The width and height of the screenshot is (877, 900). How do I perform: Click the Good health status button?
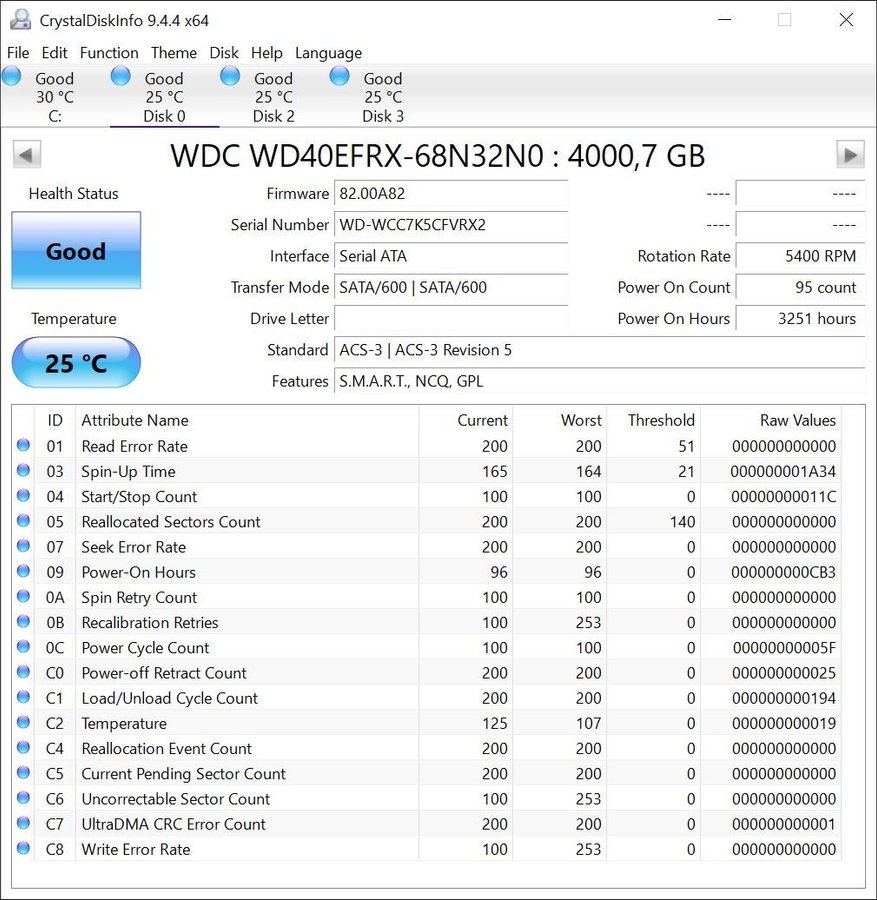76,251
